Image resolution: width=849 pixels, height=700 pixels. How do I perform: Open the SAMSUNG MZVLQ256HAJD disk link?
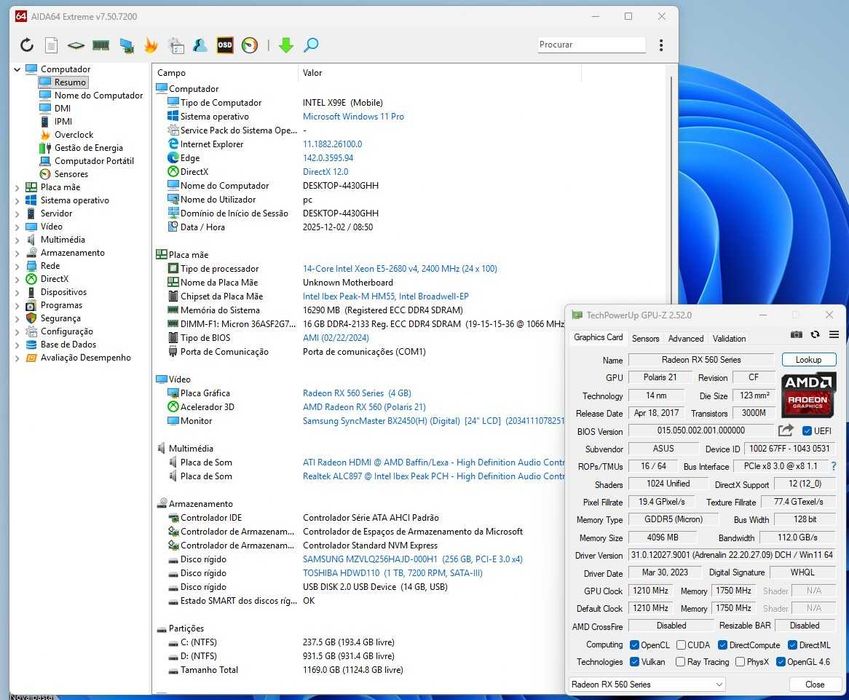pyautogui.click(x=413, y=559)
